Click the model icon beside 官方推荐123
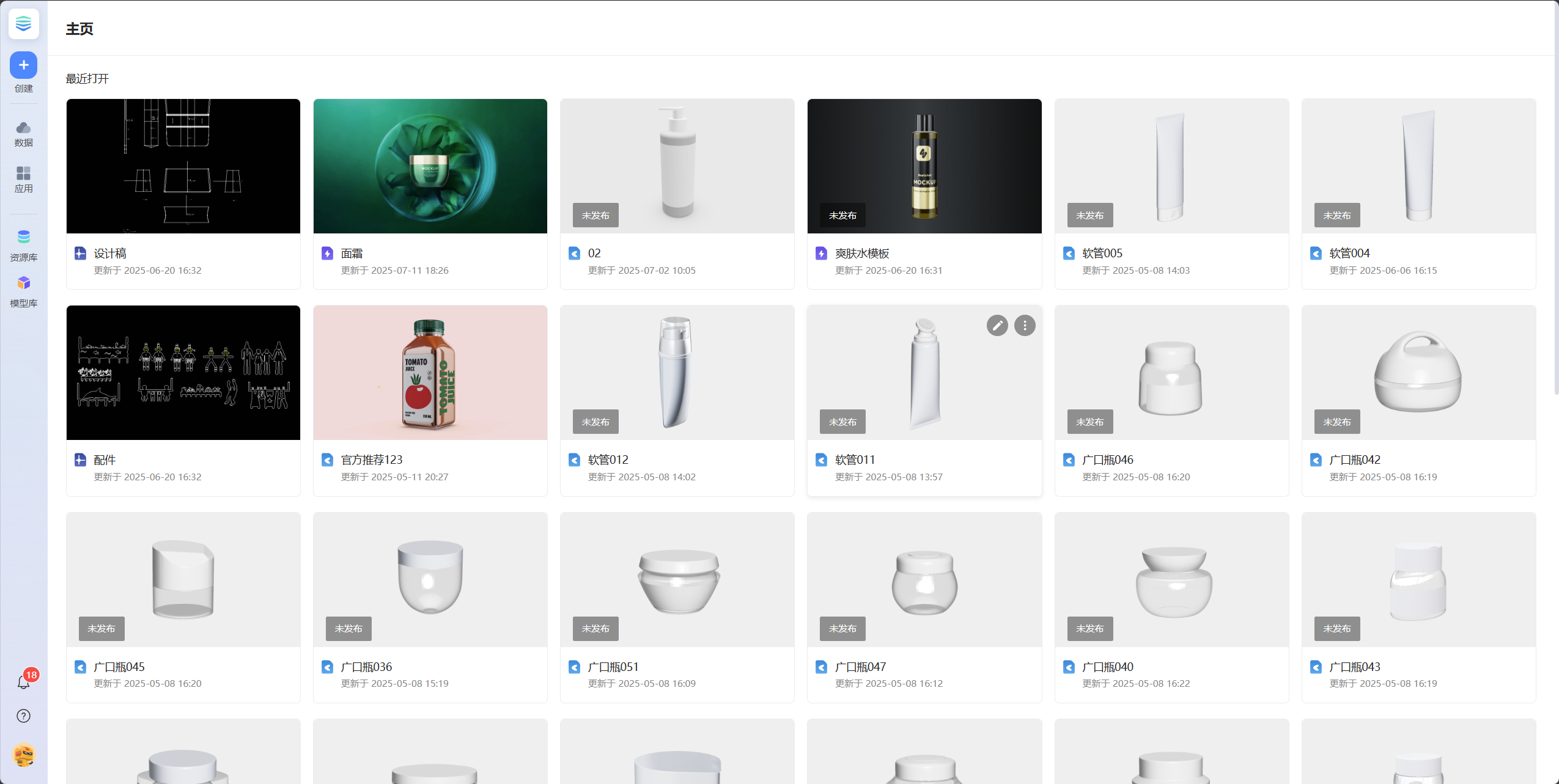1559x784 pixels. 327,460
